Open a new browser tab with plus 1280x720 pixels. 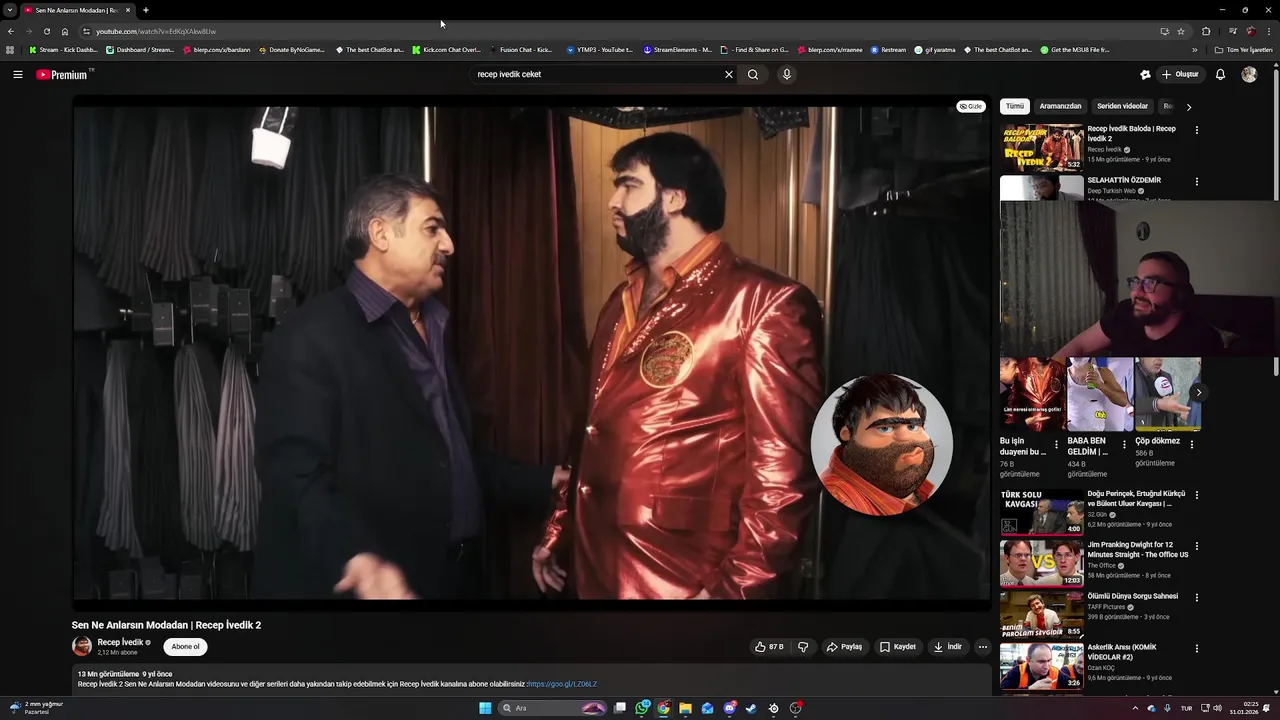pyautogui.click(x=146, y=10)
